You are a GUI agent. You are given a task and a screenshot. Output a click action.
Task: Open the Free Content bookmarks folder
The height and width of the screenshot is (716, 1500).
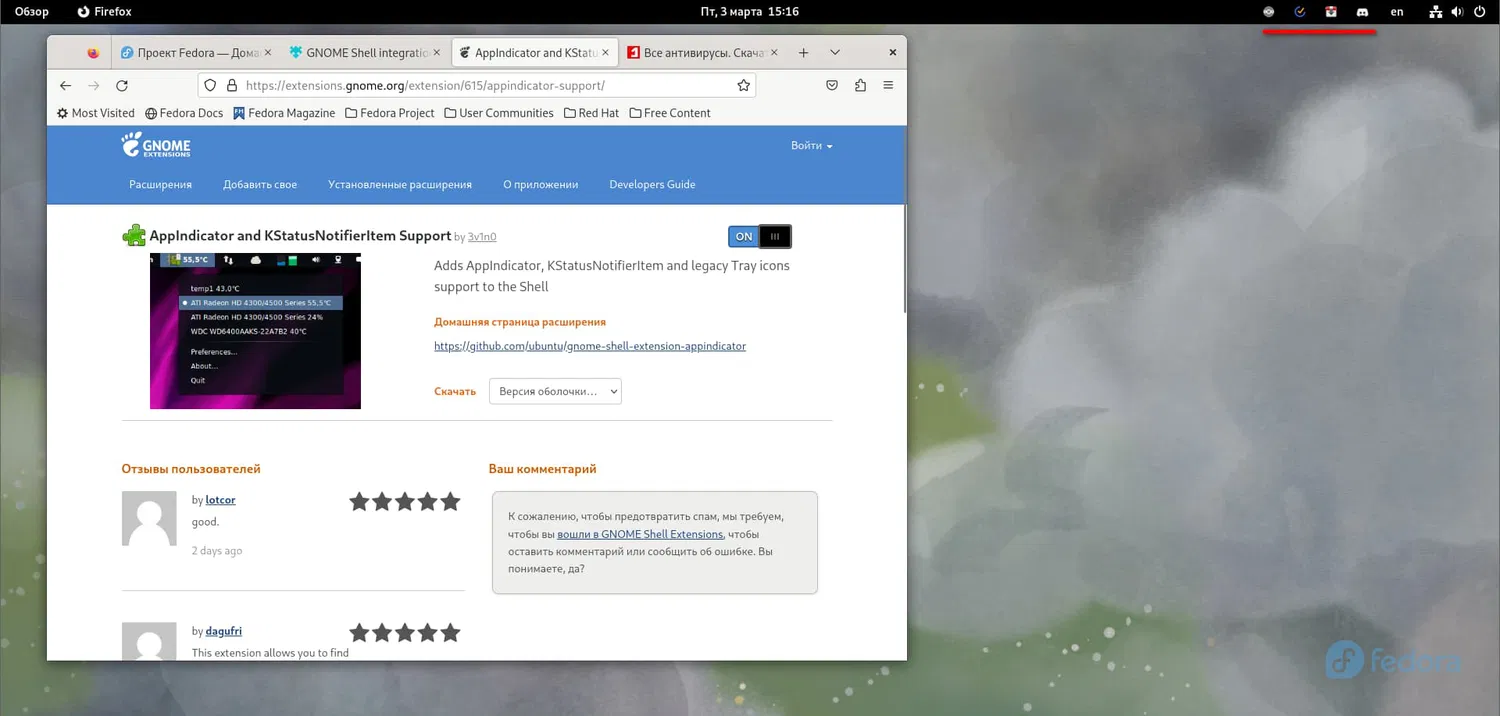coord(670,113)
